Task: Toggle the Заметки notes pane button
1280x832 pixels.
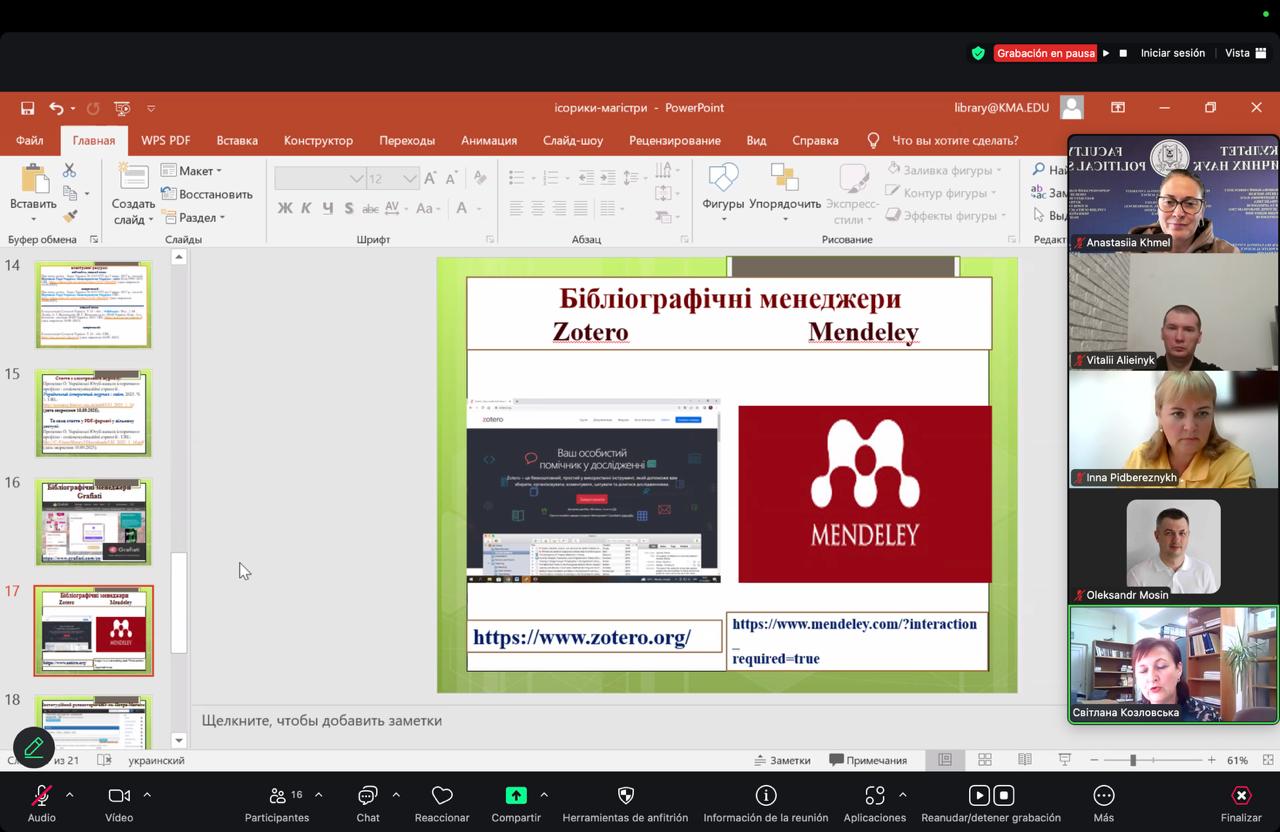Action: (x=782, y=760)
